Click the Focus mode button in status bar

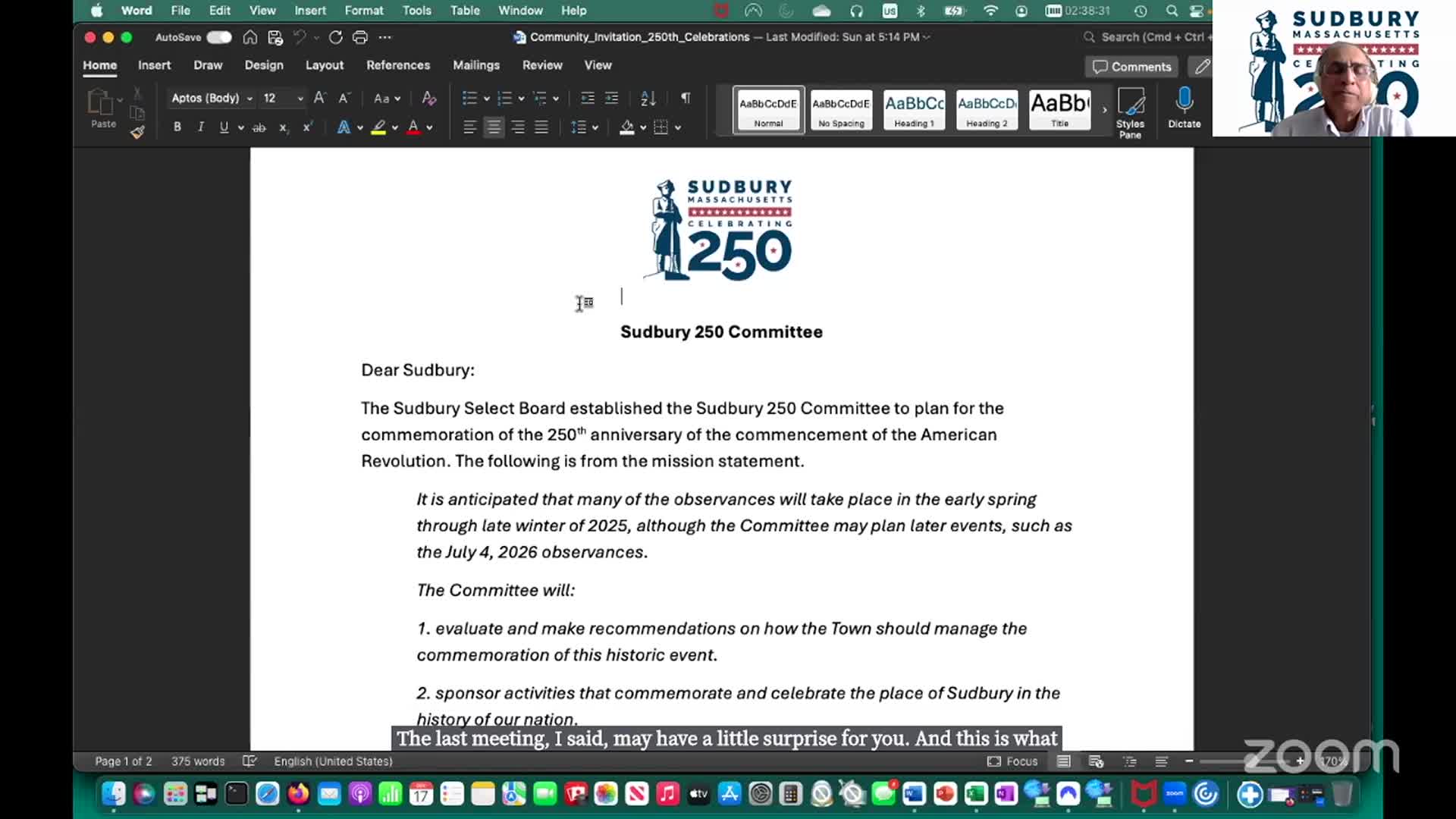(1012, 761)
